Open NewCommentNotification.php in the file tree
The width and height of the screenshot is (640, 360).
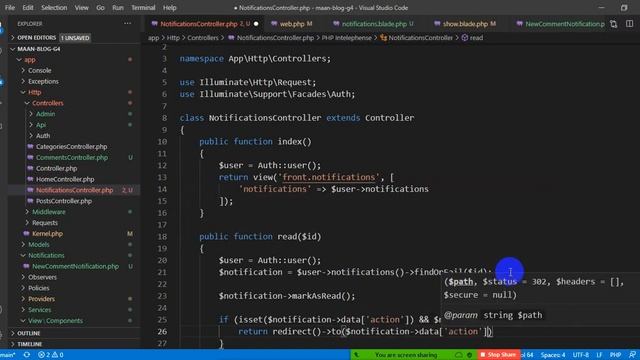coord(75,267)
